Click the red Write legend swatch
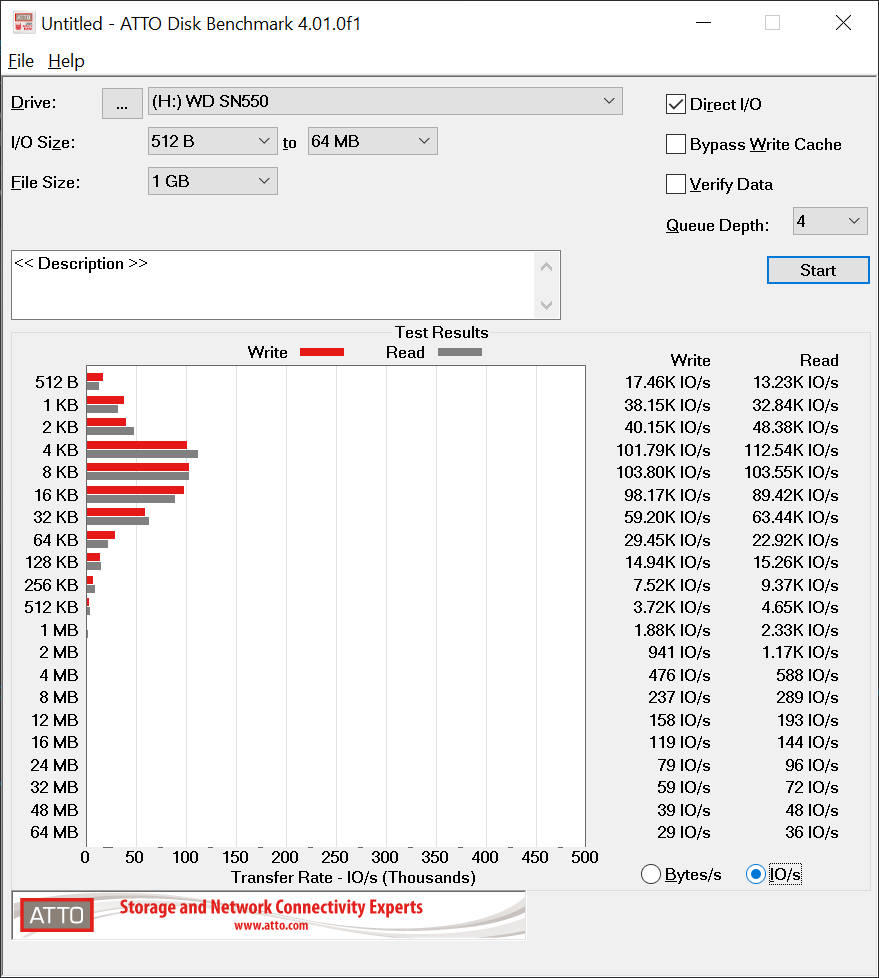Image resolution: width=879 pixels, height=978 pixels. tap(322, 352)
